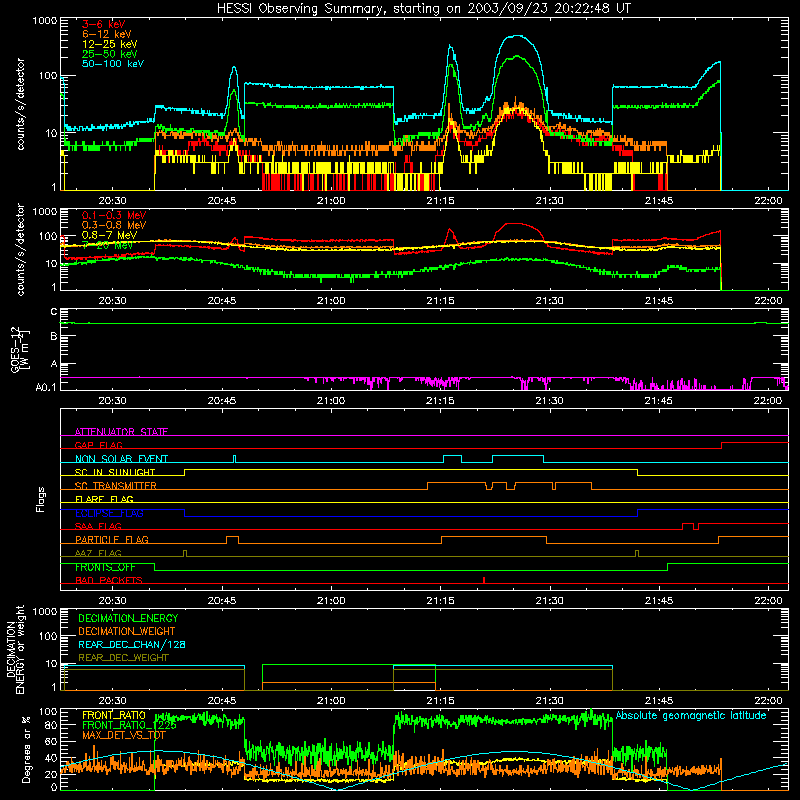Image resolution: width=800 pixels, height=800 pixels.
Task: Select the FRONTS_OFF flag label
Action: [x=105, y=567]
